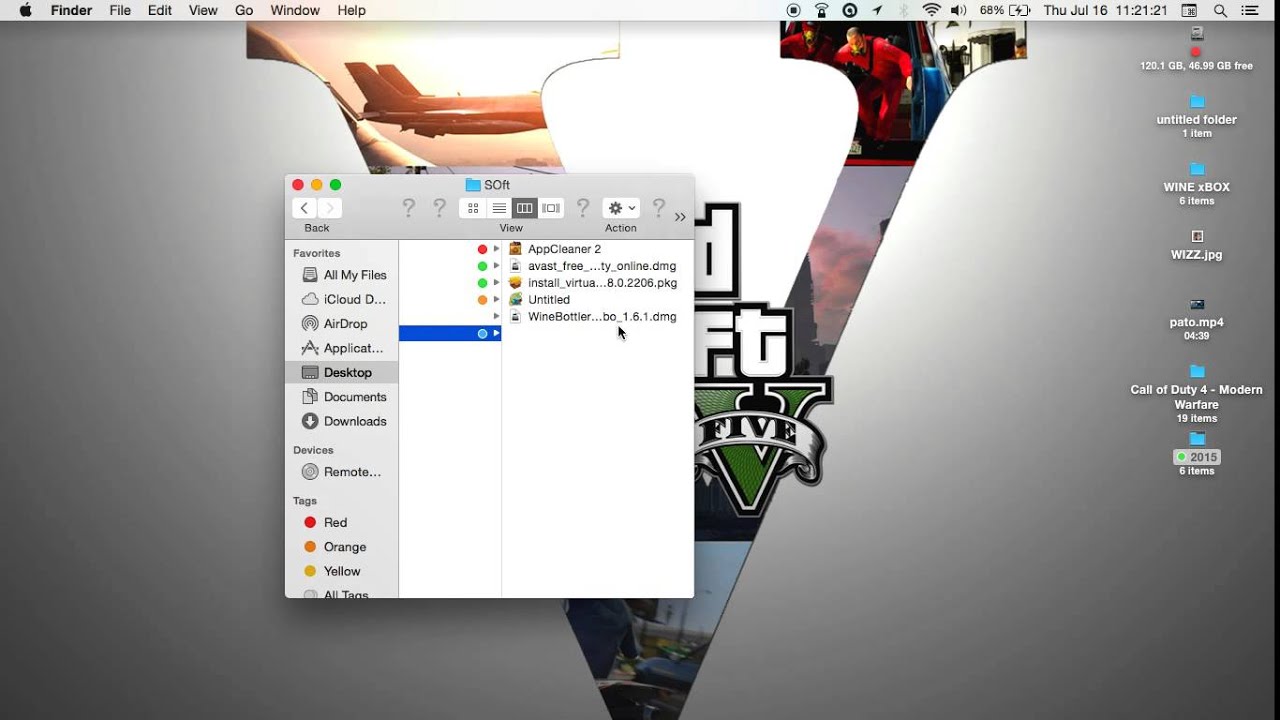Click question-mark icon right of Action button
Viewport: 1280px width, 720px height.
click(658, 208)
